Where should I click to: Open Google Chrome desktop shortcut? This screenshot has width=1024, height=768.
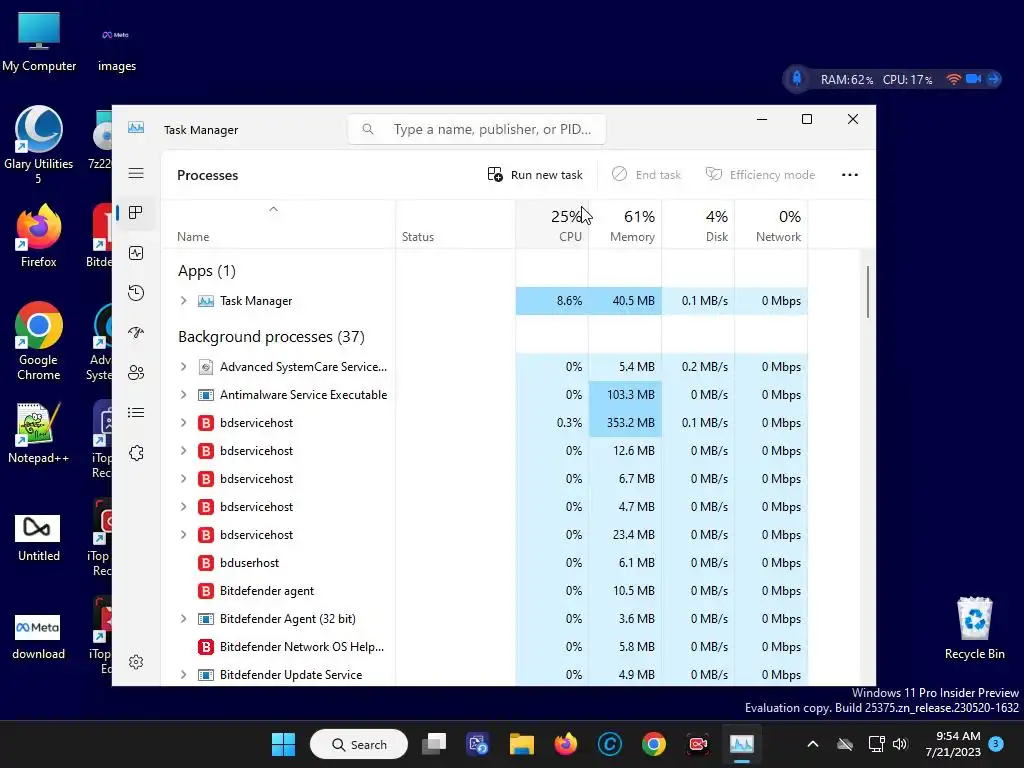(x=39, y=341)
